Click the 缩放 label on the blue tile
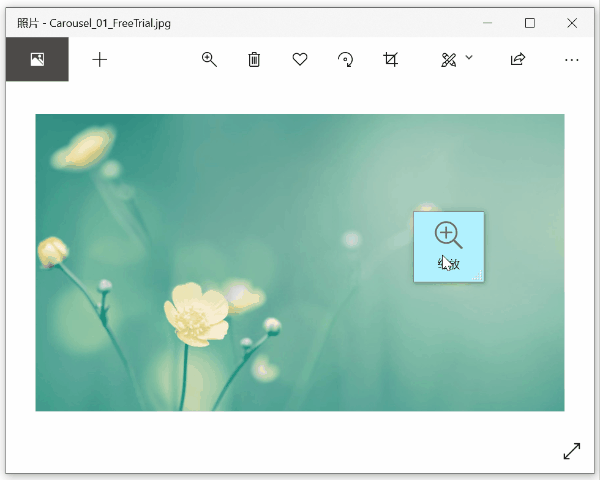Image resolution: width=600 pixels, height=480 pixels. 449,264
